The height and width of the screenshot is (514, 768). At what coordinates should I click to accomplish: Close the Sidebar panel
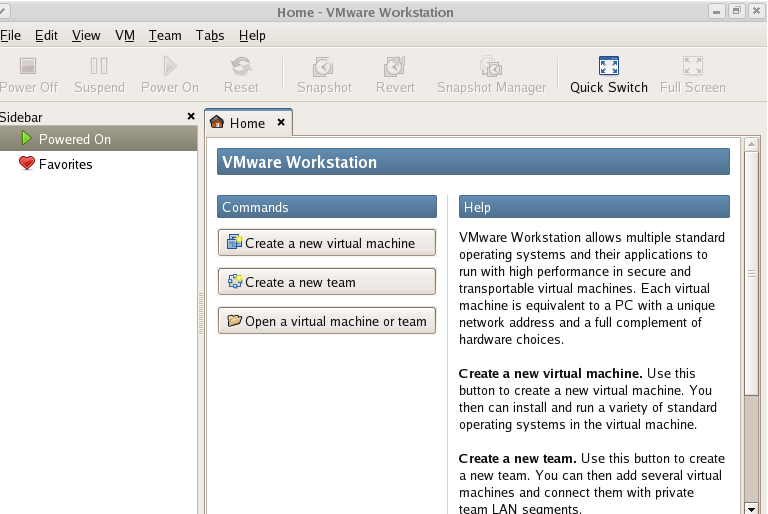[x=191, y=116]
